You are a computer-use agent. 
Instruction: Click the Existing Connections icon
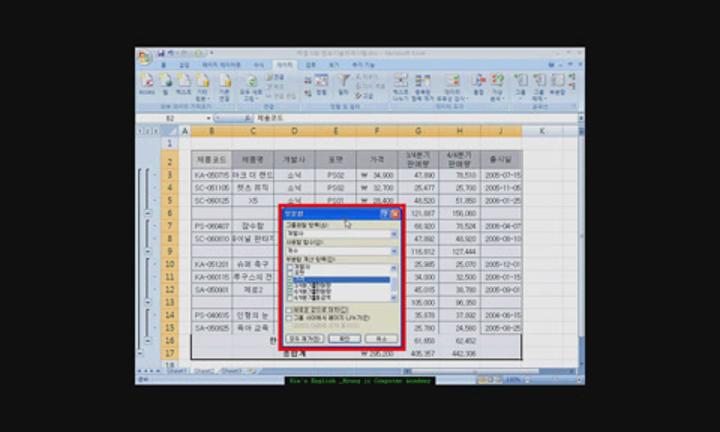point(225,87)
